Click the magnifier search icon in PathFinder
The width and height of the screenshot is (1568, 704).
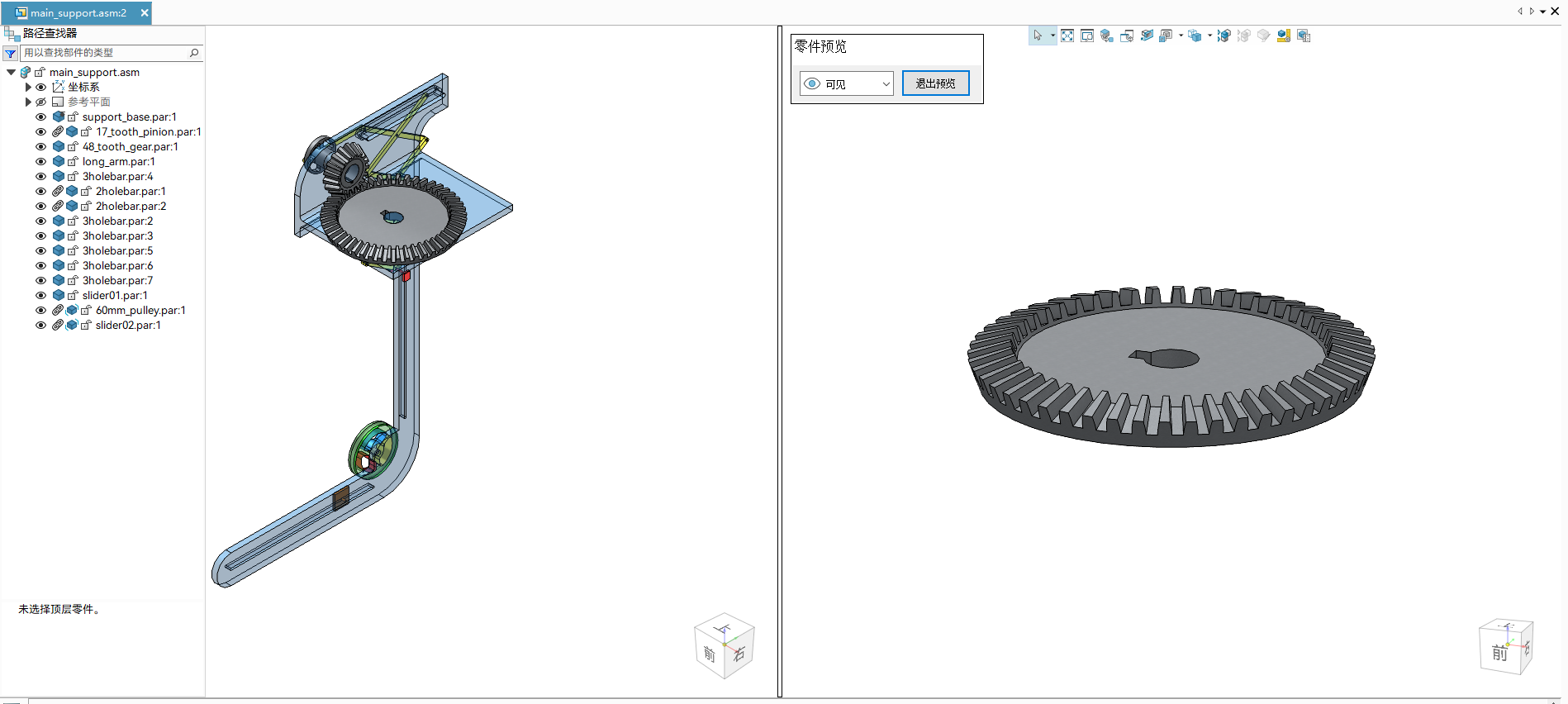pyautogui.click(x=194, y=53)
